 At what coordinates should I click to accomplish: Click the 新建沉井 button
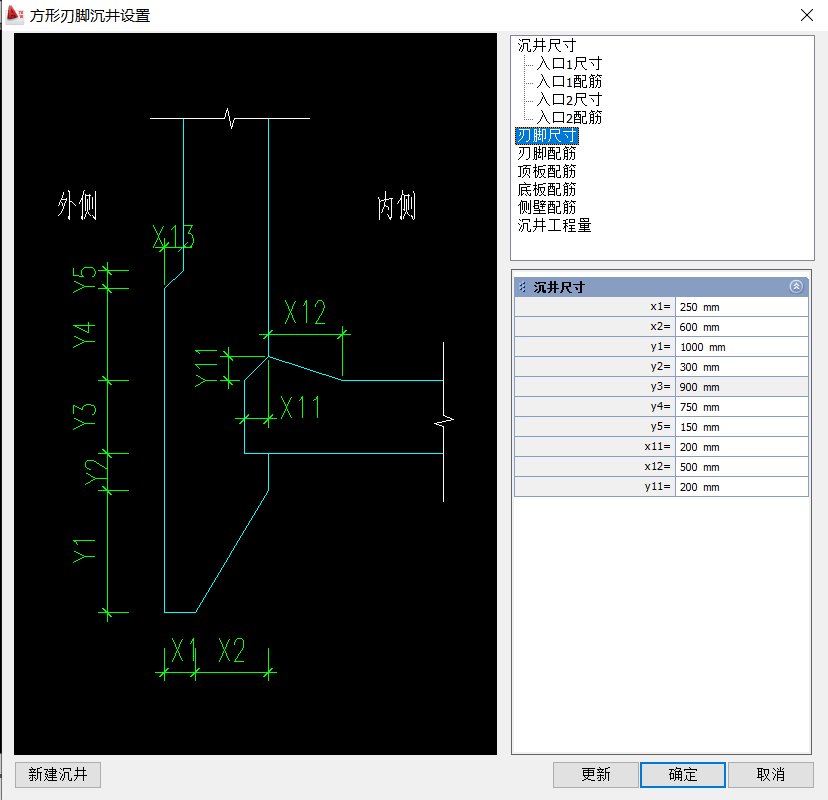[x=58, y=774]
